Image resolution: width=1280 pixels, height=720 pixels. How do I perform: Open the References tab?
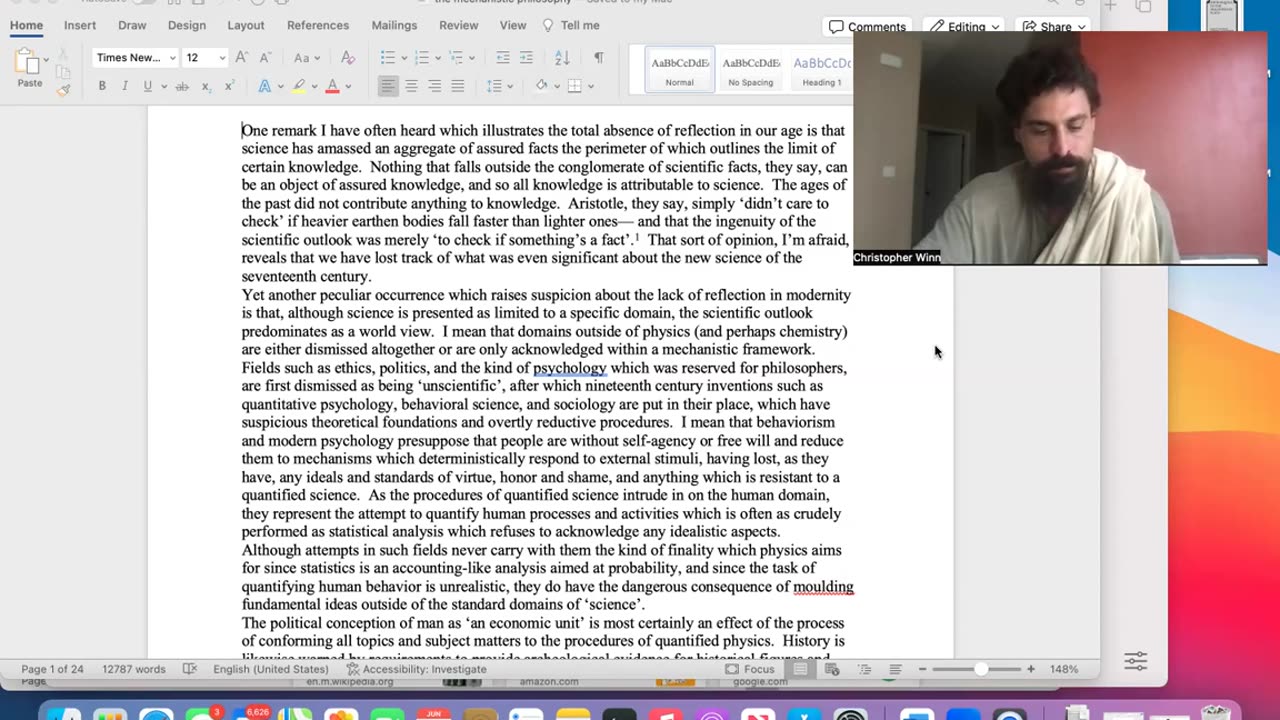[x=318, y=25]
